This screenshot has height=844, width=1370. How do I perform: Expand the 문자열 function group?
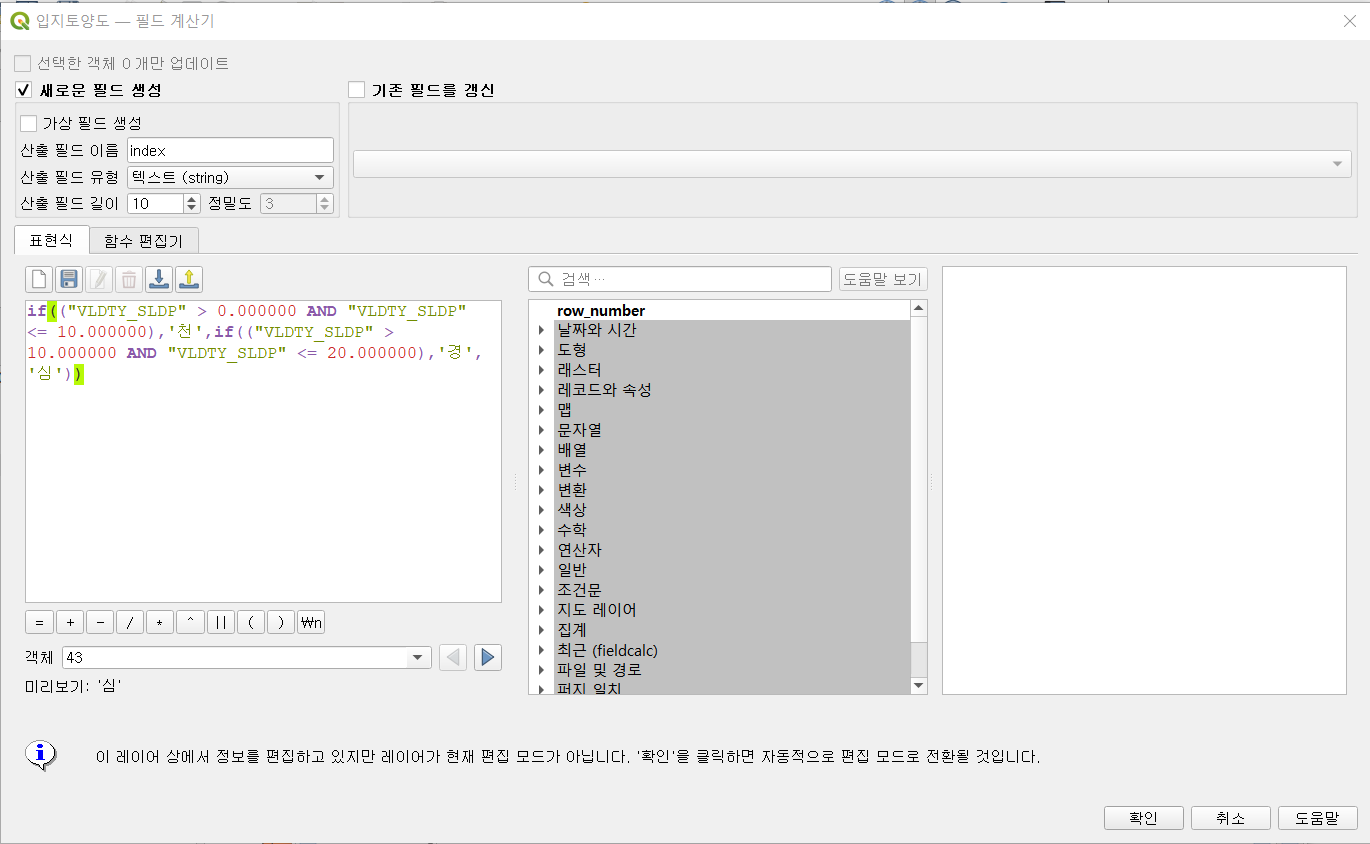(542, 430)
